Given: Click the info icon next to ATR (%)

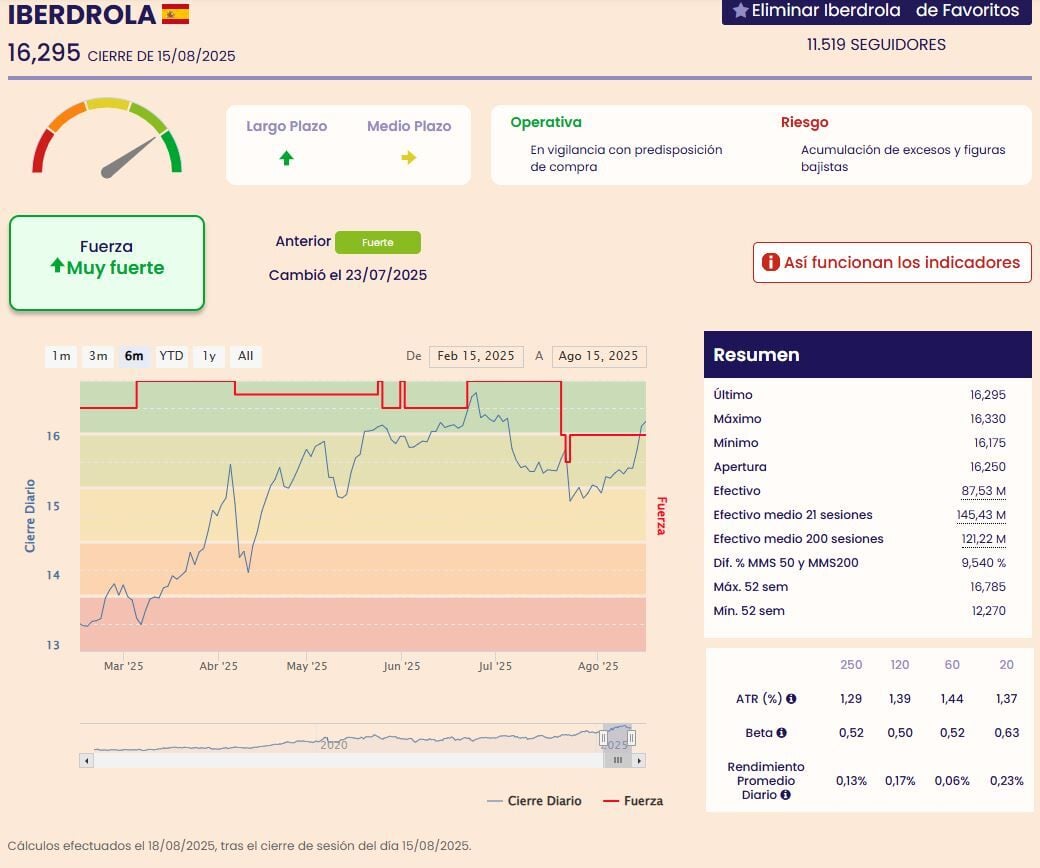Looking at the screenshot, I should [791, 699].
